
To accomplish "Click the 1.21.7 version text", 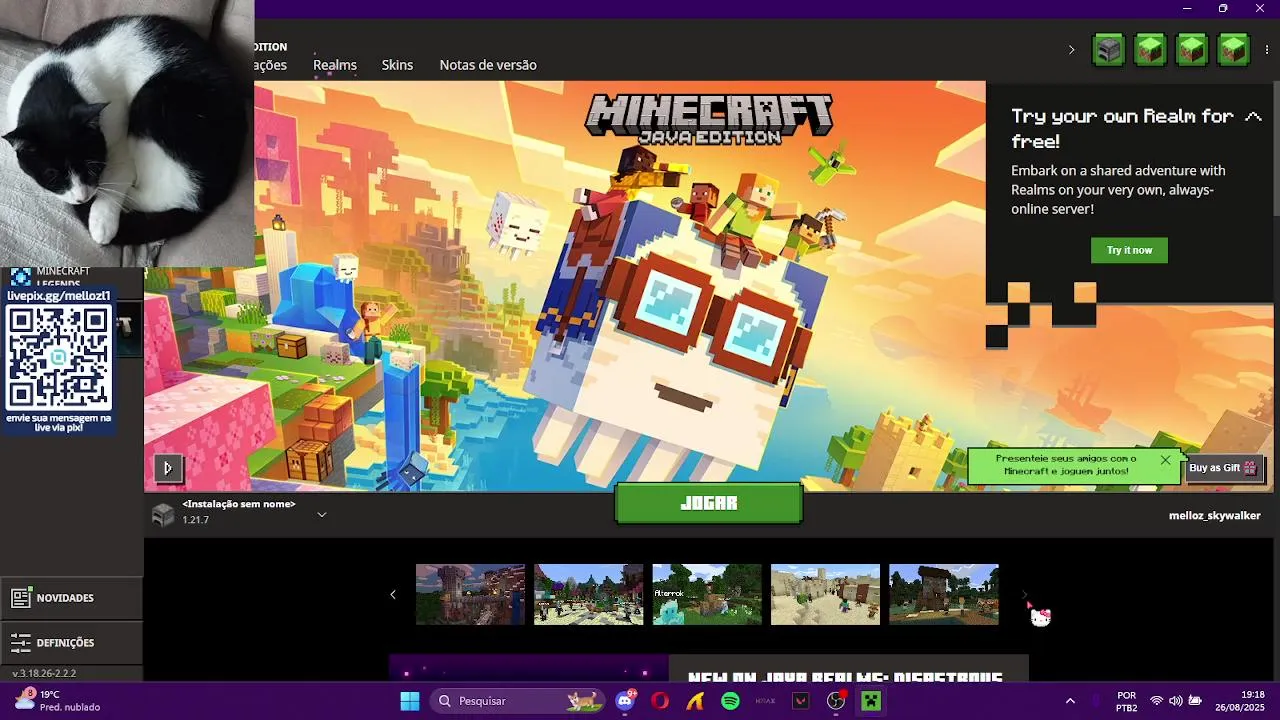I will [195, 520].
